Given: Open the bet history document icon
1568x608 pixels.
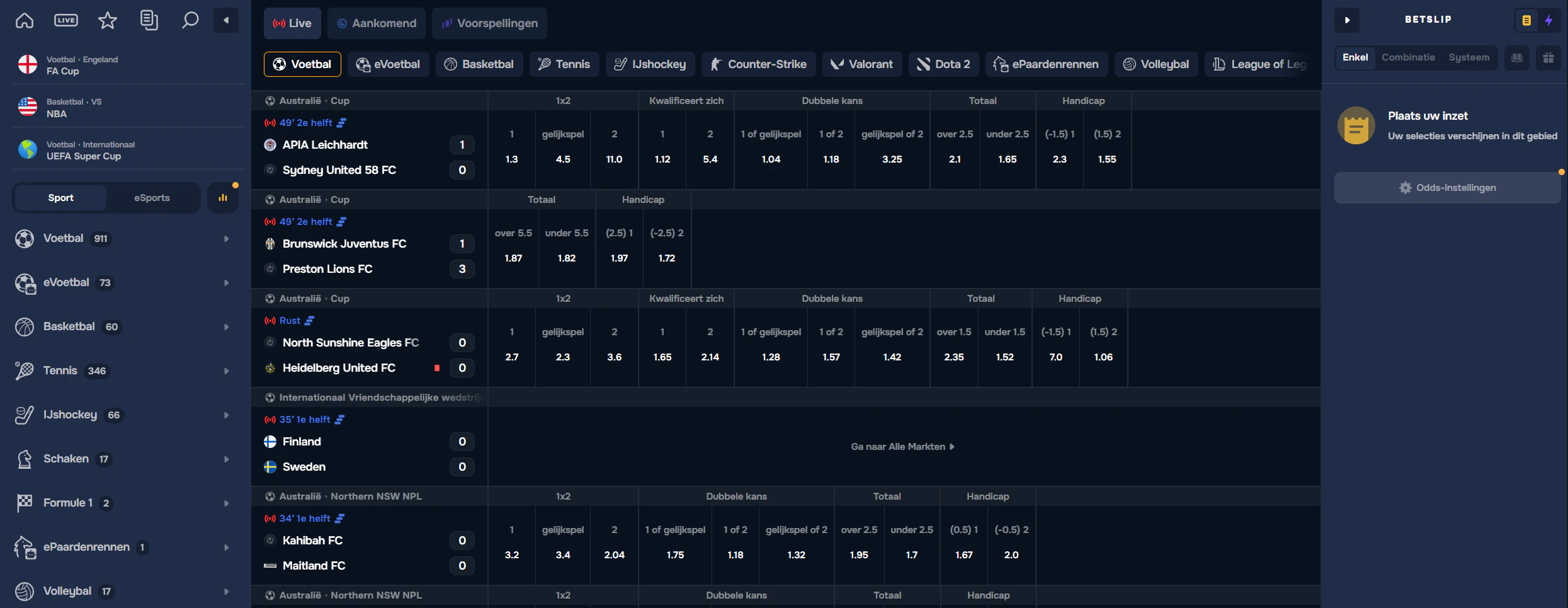Looking at the screenshot, I should 149,20.
